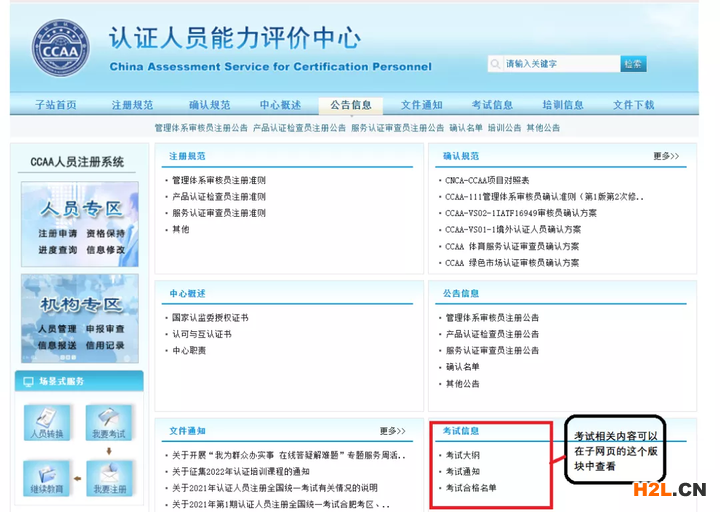The height and width of the screenshot is (512, 720).
Task: Expand 更多 in the 确认规范 panel
Action: (666, 156)
